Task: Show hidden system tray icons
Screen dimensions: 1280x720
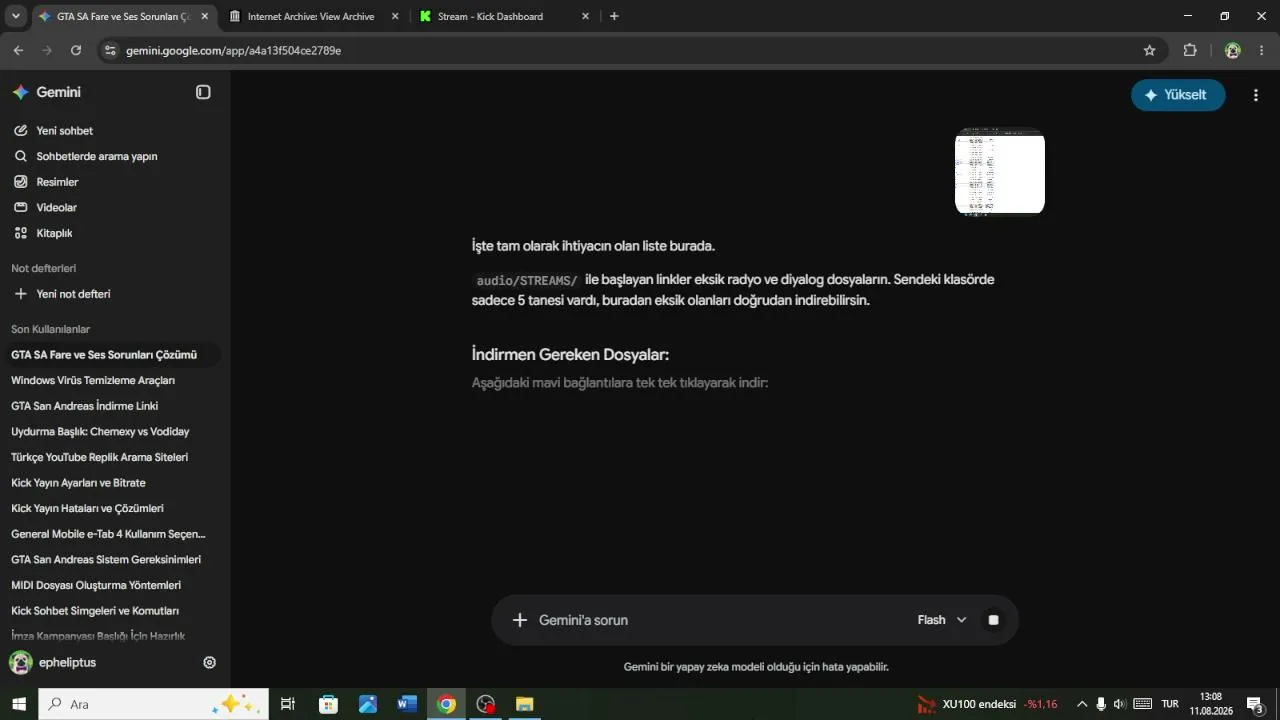Action: (x=1081, y=704)
